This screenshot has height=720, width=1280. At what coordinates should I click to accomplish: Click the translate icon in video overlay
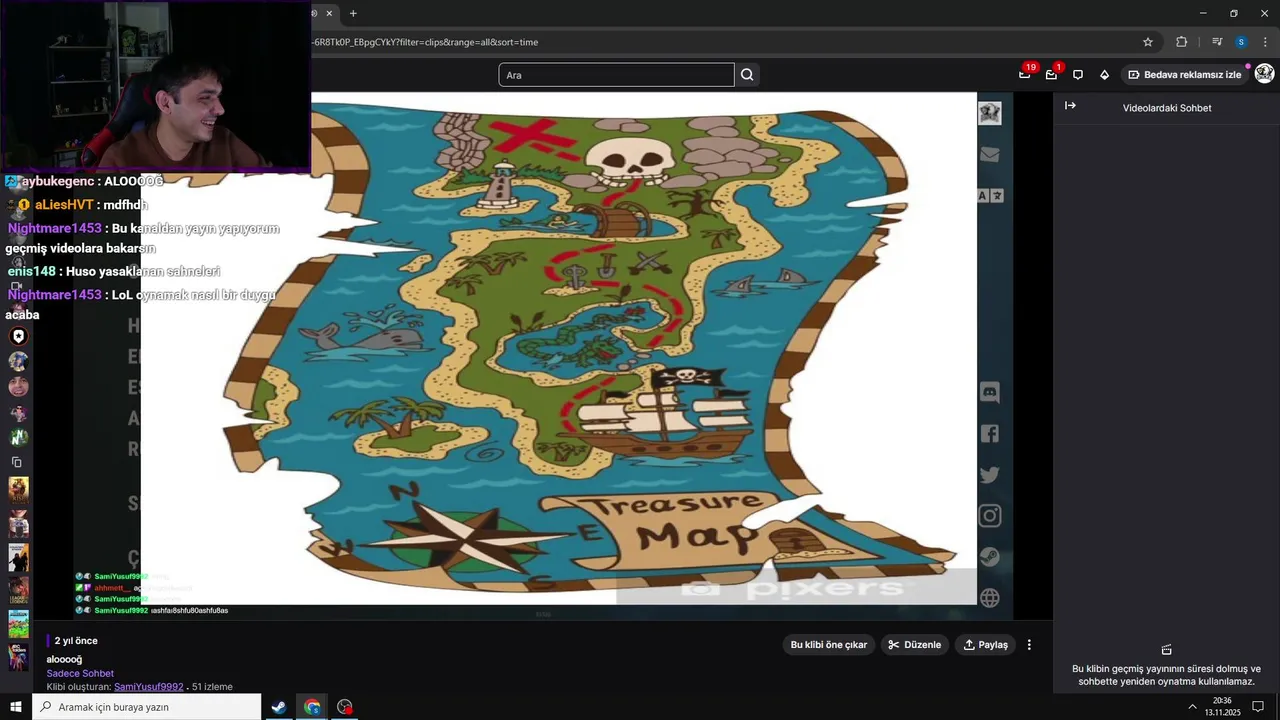click(x=990, y=196)
